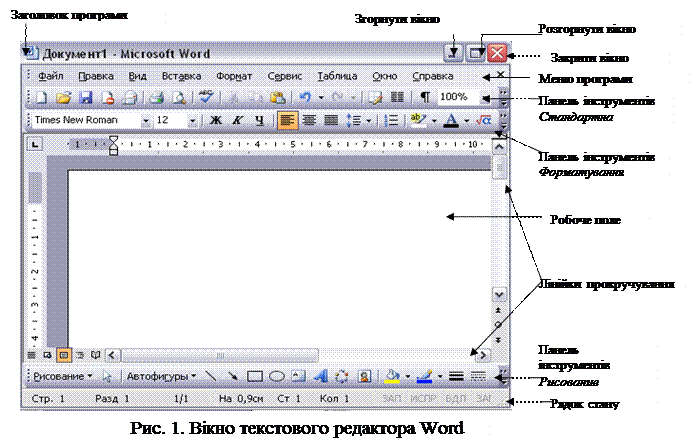Switch to Print Layout view button
The height and width of the screenshot is (444, 692).
[64, 355]
